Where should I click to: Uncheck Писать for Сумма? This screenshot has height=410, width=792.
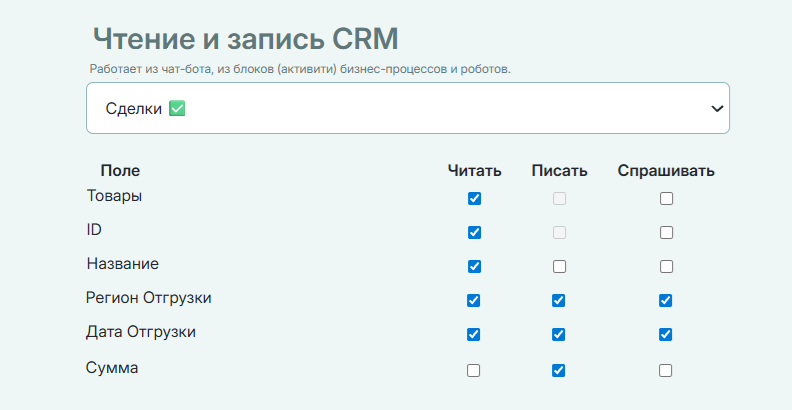point(559,370)
